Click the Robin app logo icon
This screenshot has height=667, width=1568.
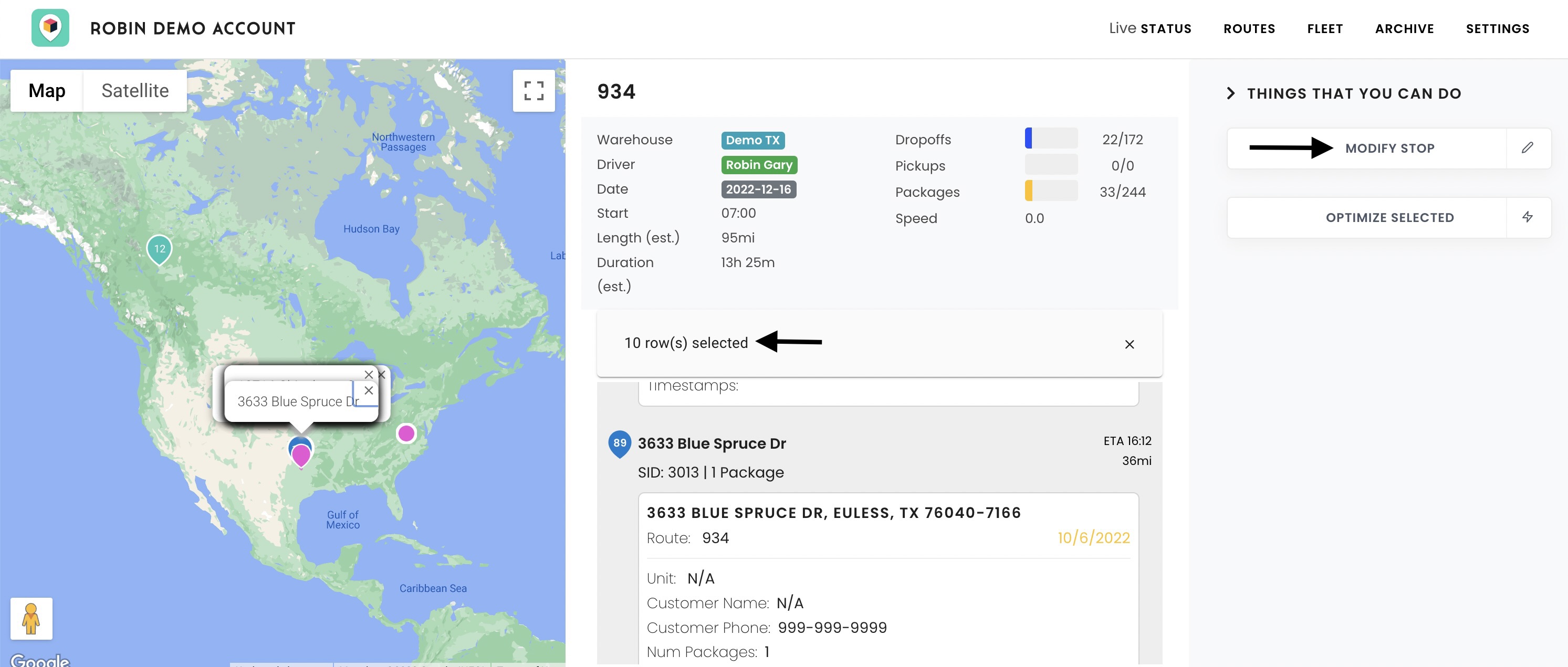(x=50, y=28)
